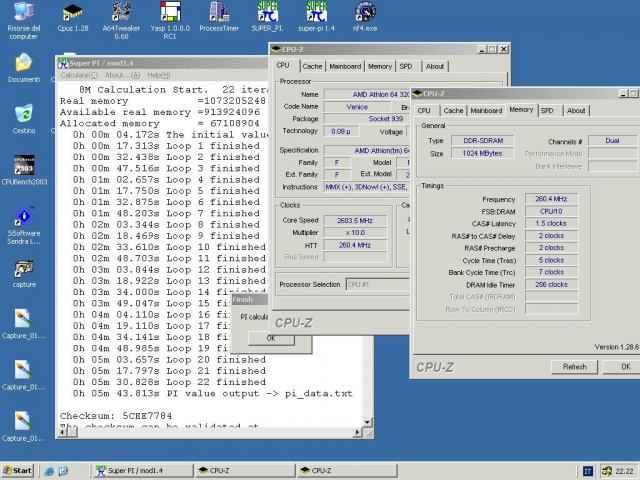Switch to Cache tab in back CPU-Z
This screenshot has height=480, width=640.
tap(312, 67)
